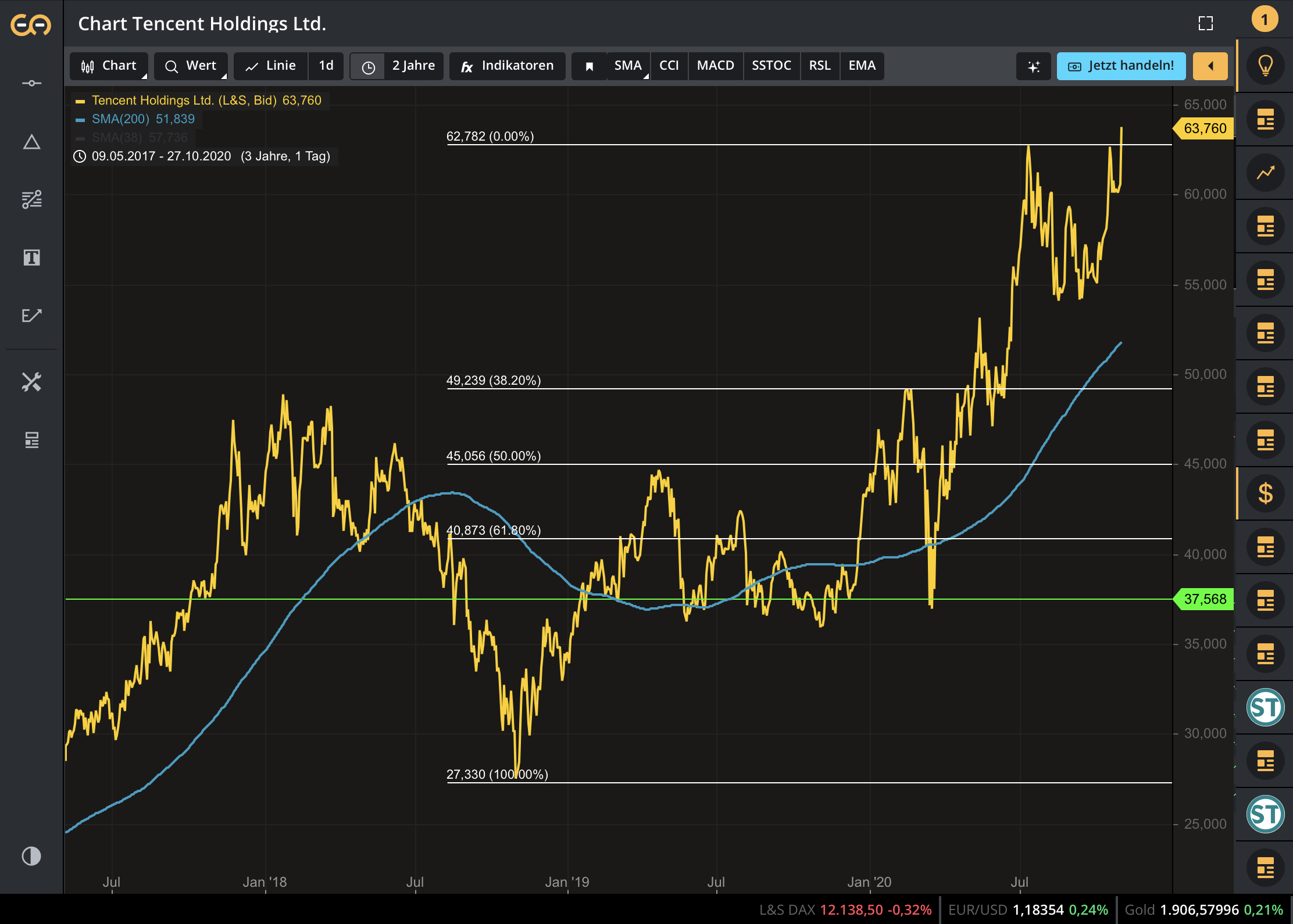Screen dimensions: 1293x924
Task: Open the Indikatoren menu
Action: (x=508, y=66)
